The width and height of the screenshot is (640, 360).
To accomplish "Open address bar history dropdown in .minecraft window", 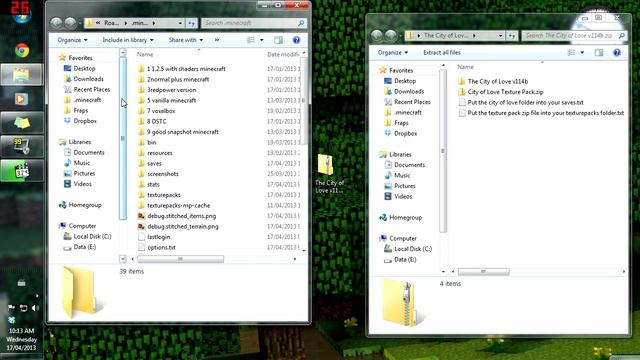I will (180, 23).
